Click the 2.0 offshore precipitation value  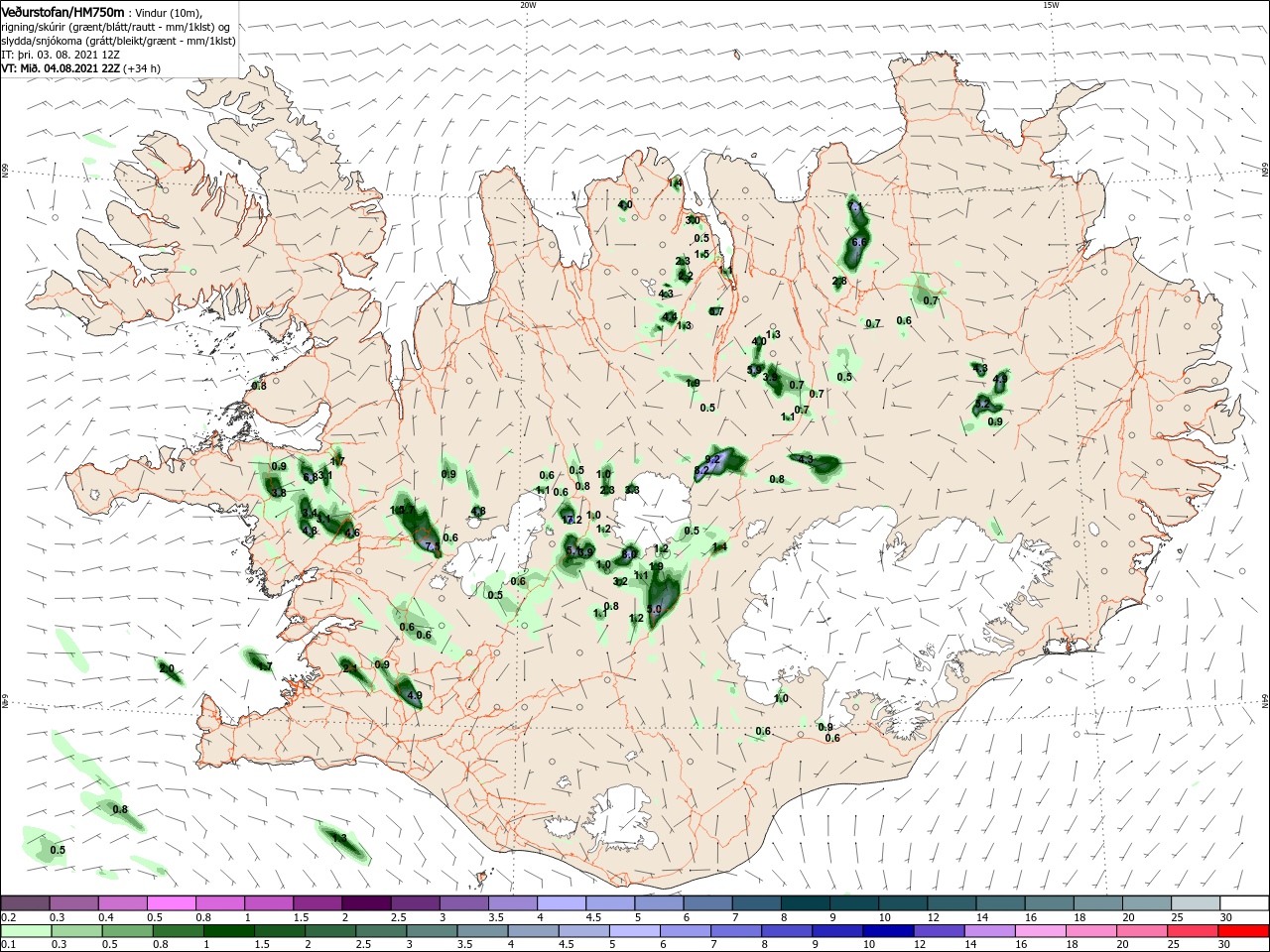coord(167,669)
